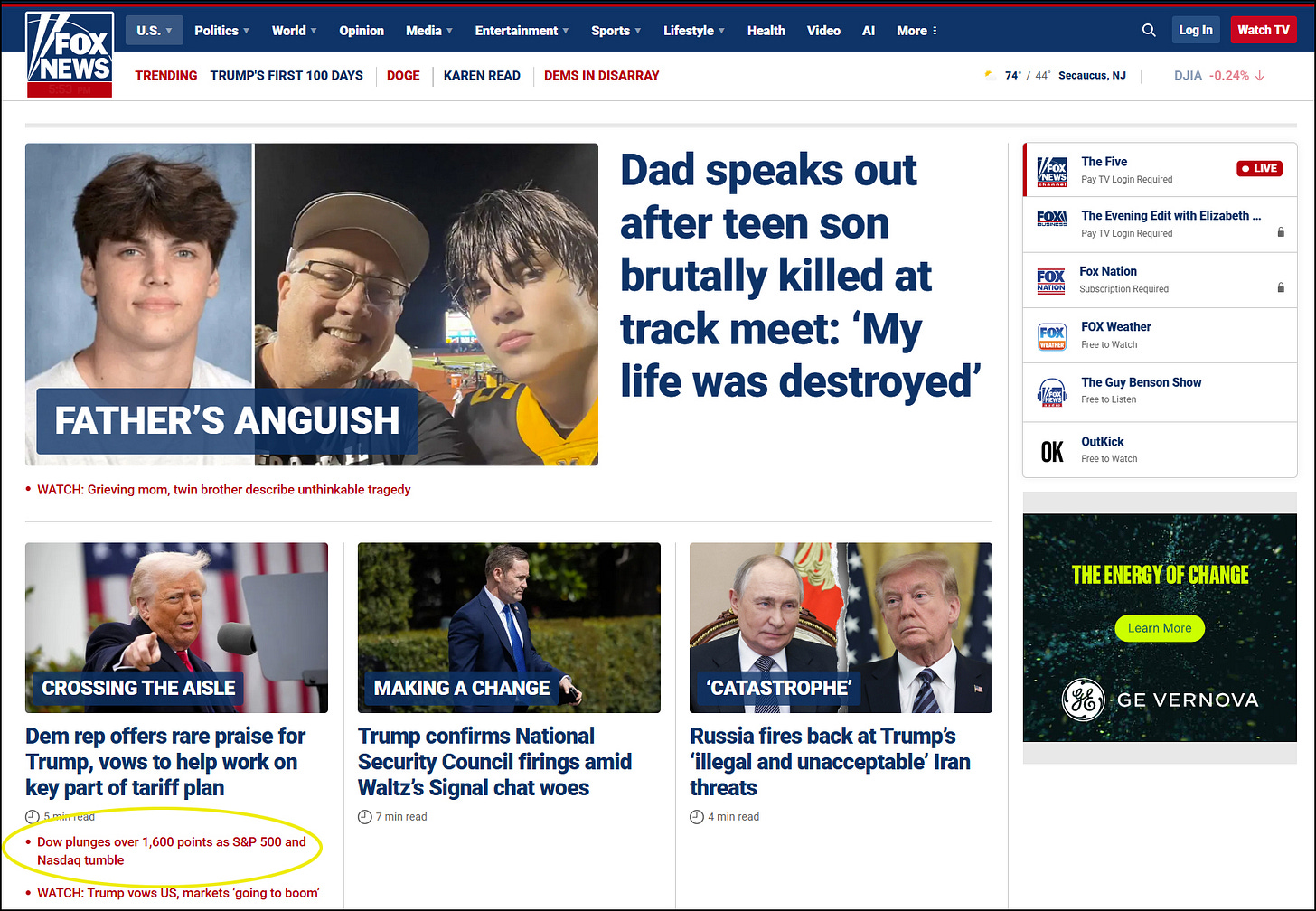Screen dimensions: 1316x911
Task: Click the lock icon on Fox Nation row
Action: coord(1281,287)
